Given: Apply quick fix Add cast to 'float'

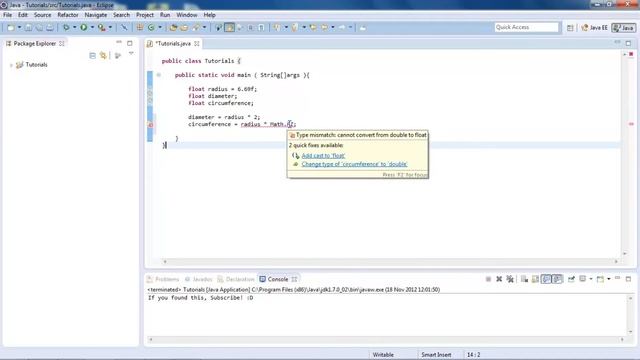Looking at the screenshot, I should coord(323,156).
